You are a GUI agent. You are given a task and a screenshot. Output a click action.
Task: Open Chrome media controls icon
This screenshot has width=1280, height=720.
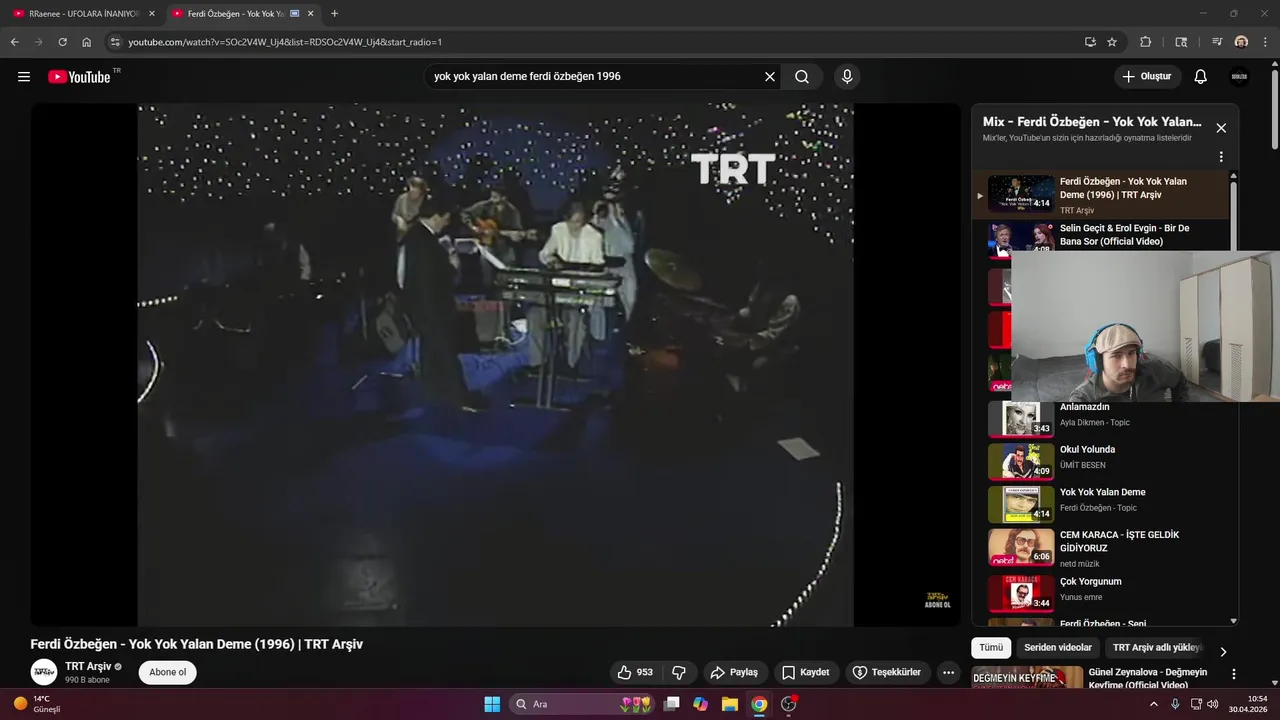click(x=1217, y=42)
